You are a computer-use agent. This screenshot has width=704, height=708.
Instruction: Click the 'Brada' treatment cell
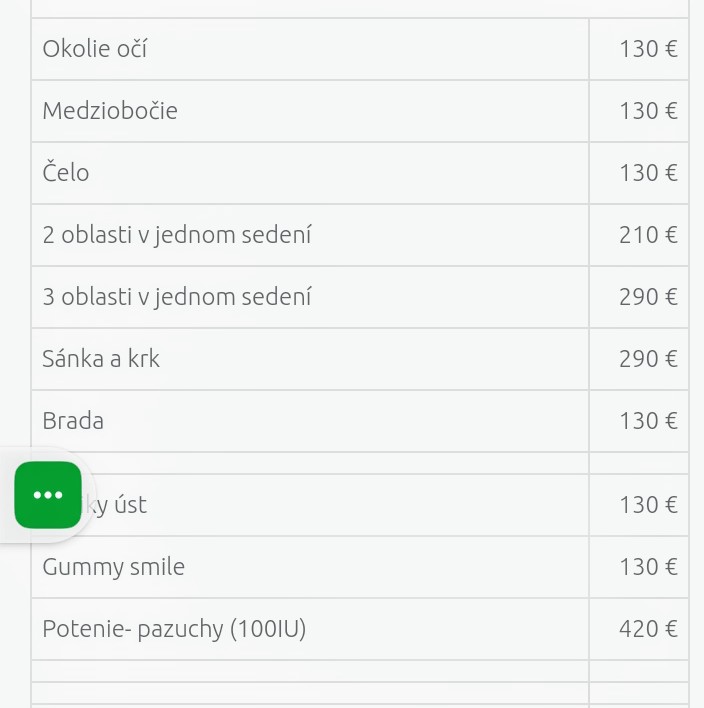coord(73,421)
